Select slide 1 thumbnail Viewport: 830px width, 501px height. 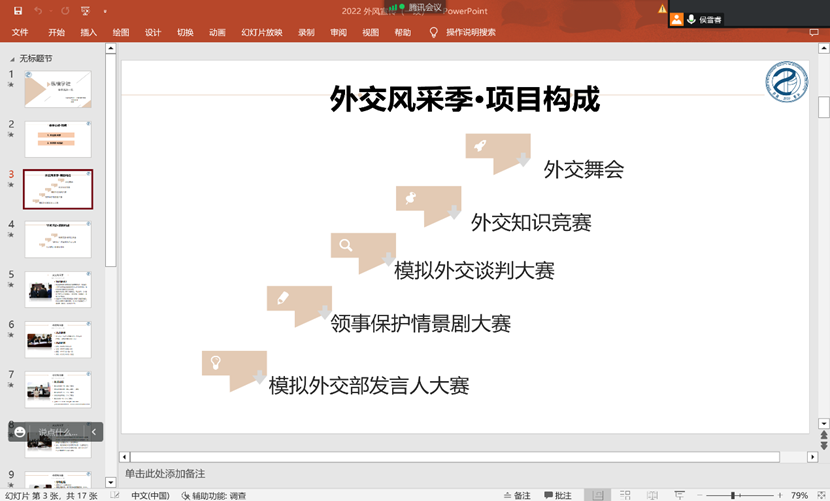coord(58,89)
